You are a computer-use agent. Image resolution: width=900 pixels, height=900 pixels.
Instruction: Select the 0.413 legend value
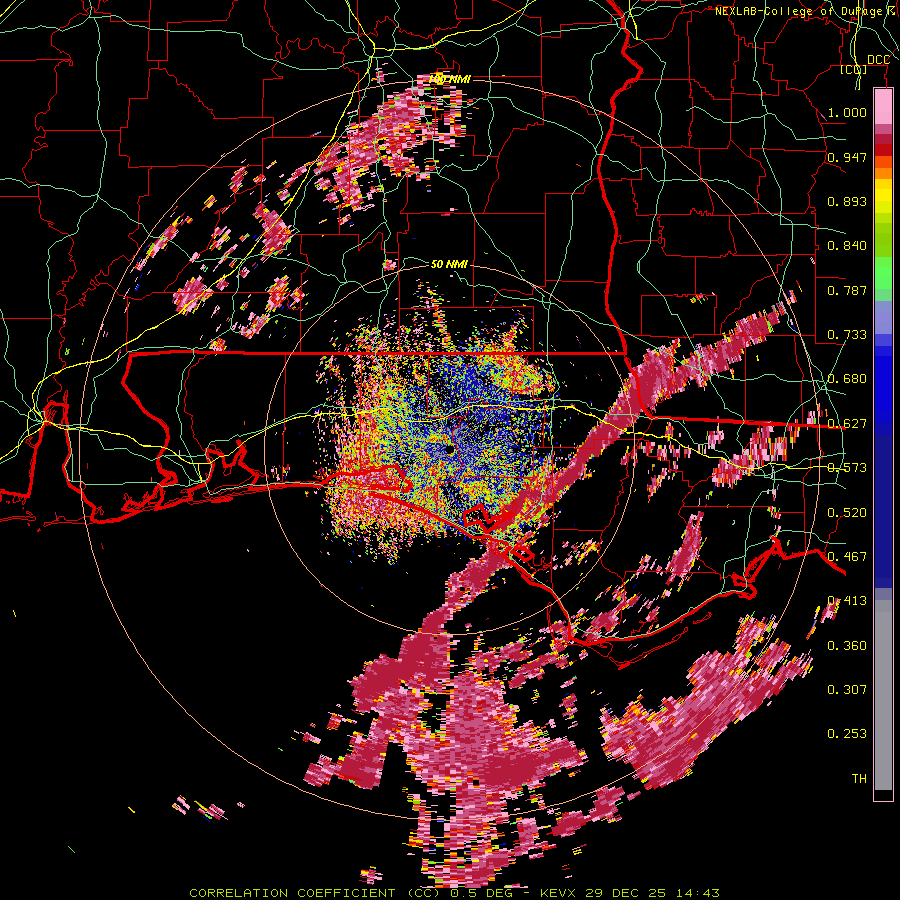click(847, 600)
